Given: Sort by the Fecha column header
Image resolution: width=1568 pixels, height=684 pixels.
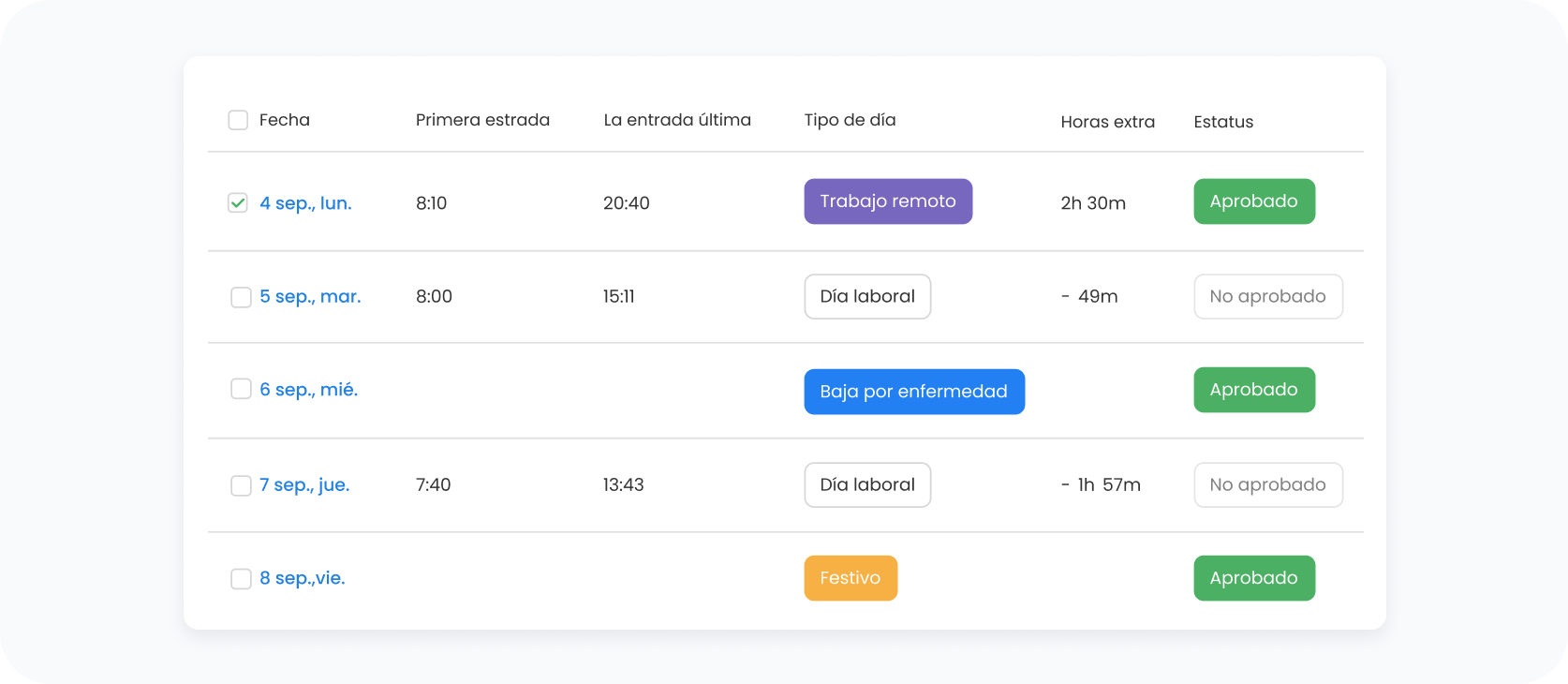Looking at the screenshot, I should [284, 120].
